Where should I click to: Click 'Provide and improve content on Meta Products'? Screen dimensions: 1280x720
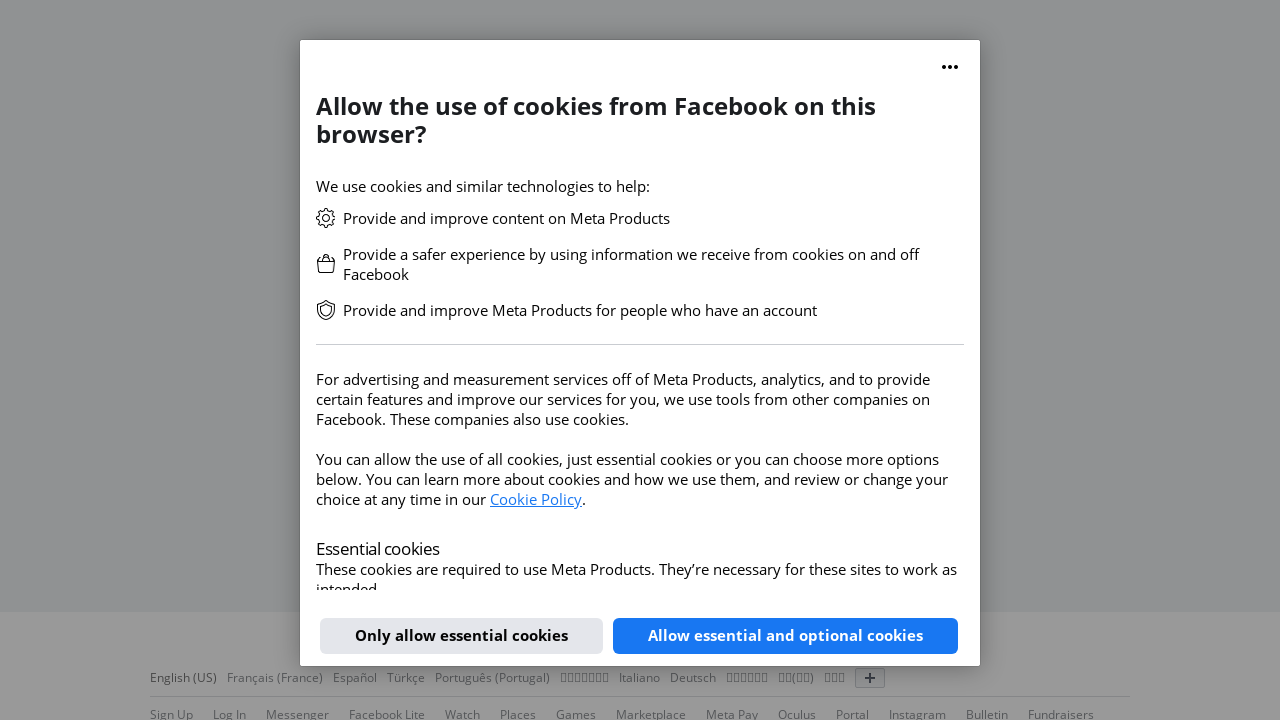[506, 218]
